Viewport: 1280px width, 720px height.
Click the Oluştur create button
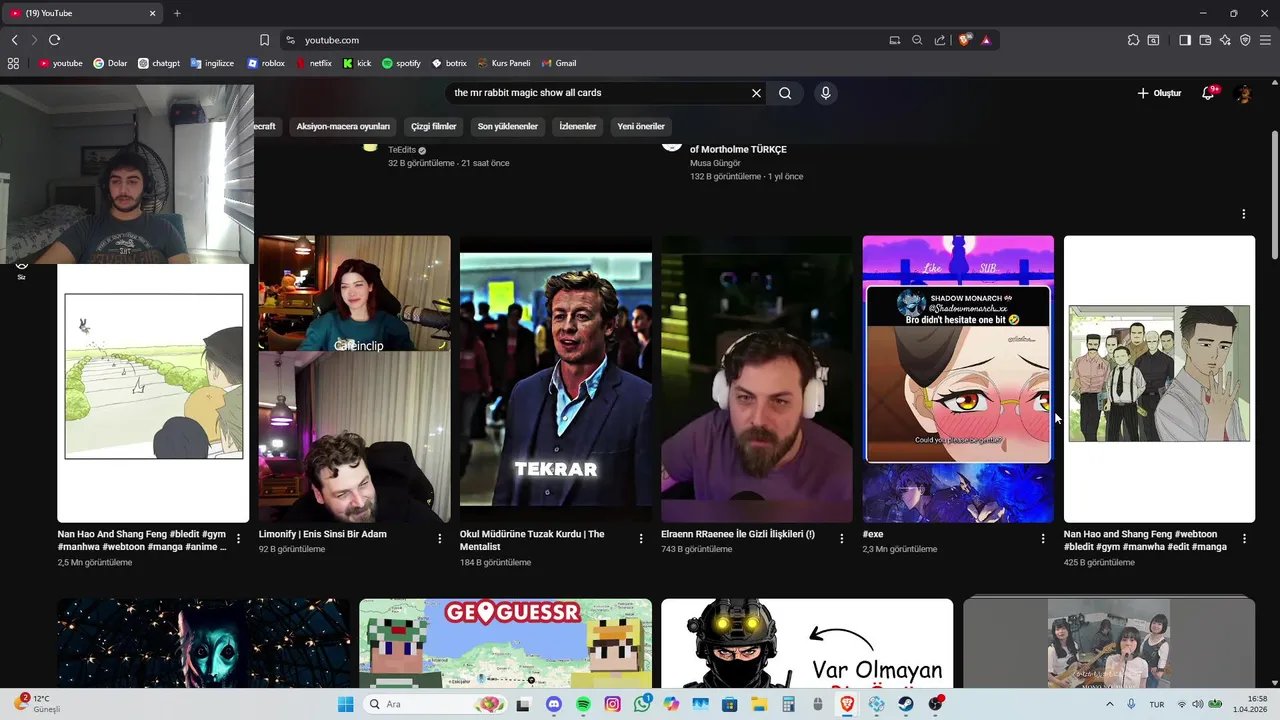1159,93
